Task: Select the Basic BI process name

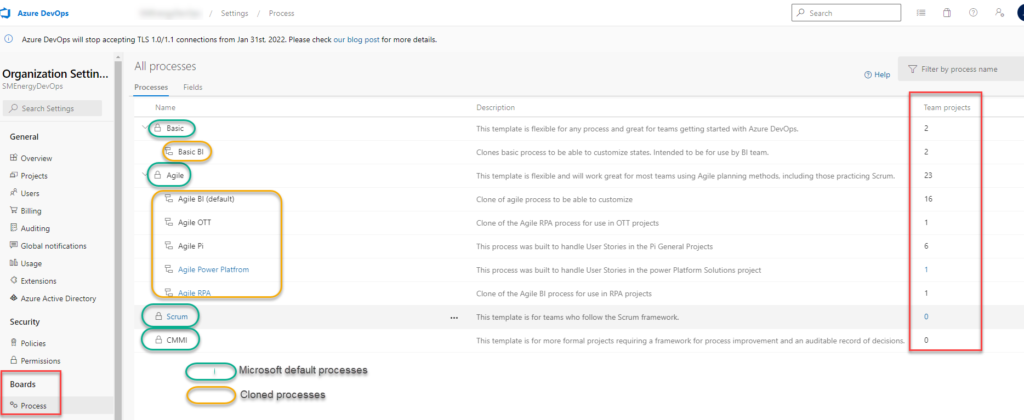Action: (191, 152)
